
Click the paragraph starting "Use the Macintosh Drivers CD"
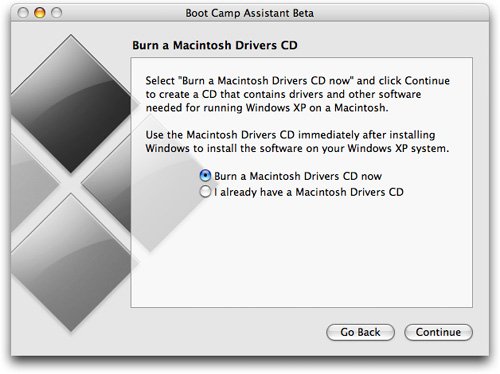297,141
